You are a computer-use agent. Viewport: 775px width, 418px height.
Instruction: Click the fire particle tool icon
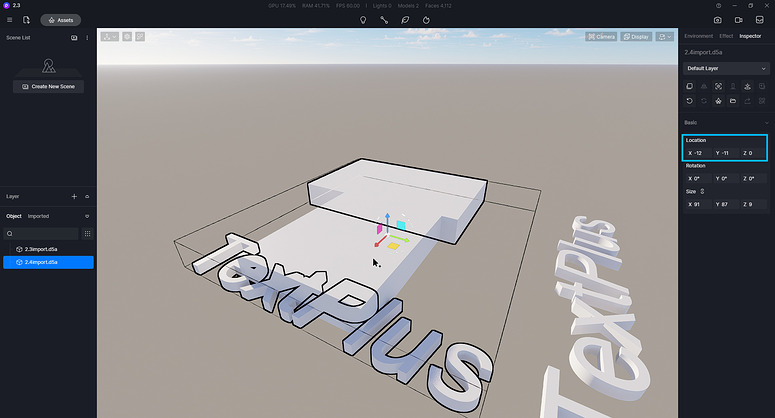[426, 20]
